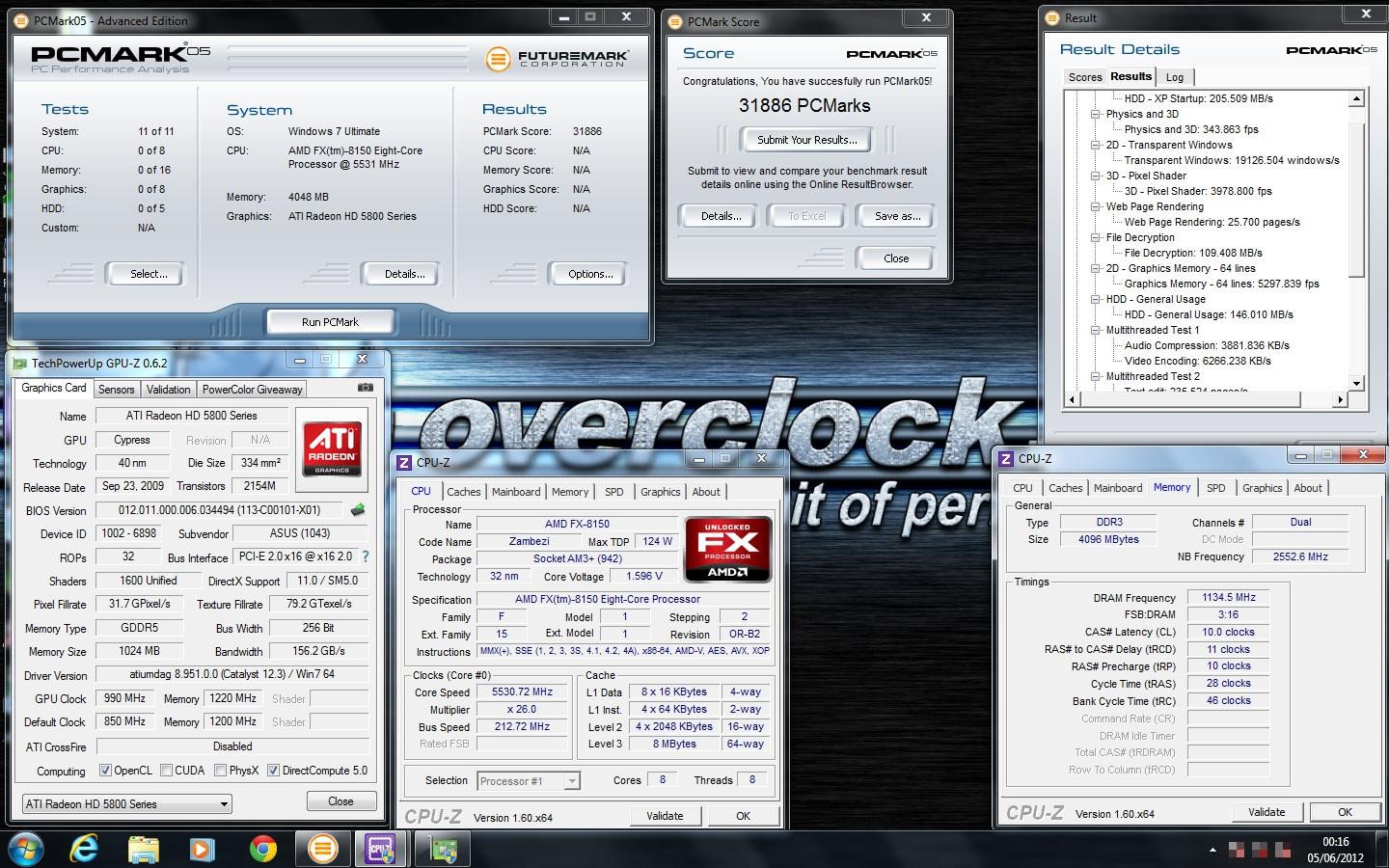
Task: Click CPU-Z Memory window title bar icon
Action: click(1006, 459)
